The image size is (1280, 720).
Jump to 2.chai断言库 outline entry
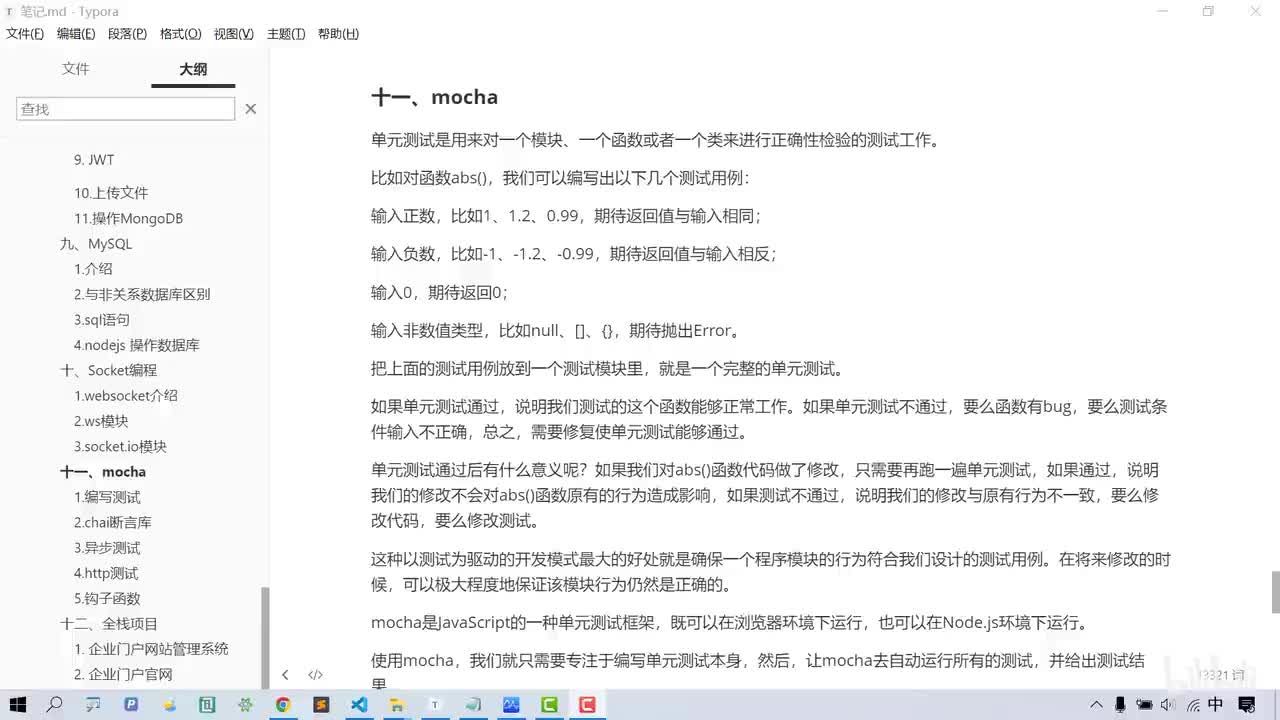point(113,522)
